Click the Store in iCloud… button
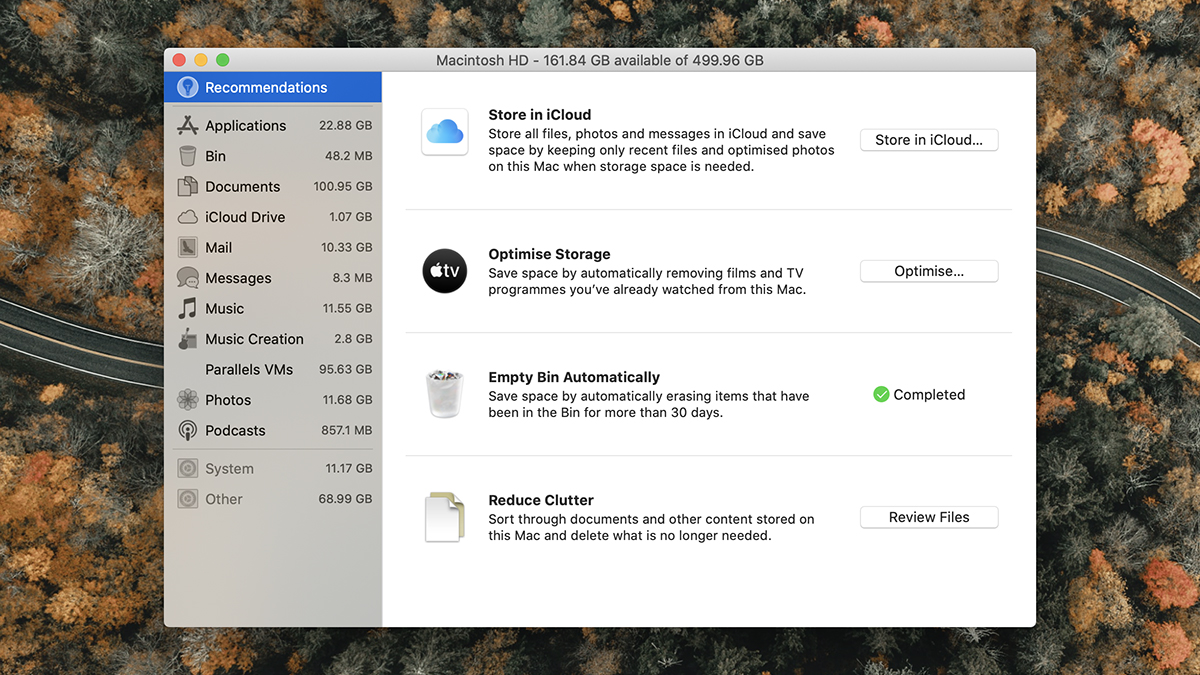The image size is (1200, 675). [929, 140]
